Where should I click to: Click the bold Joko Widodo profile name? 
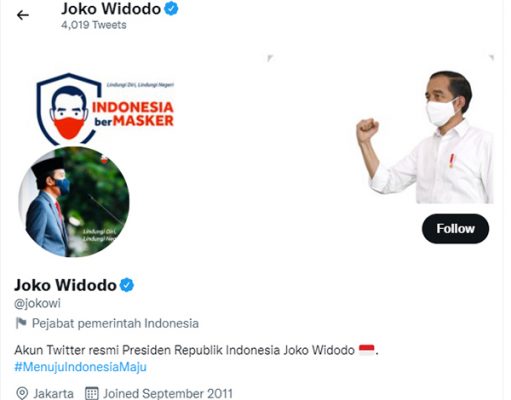[x=65, y=285]
